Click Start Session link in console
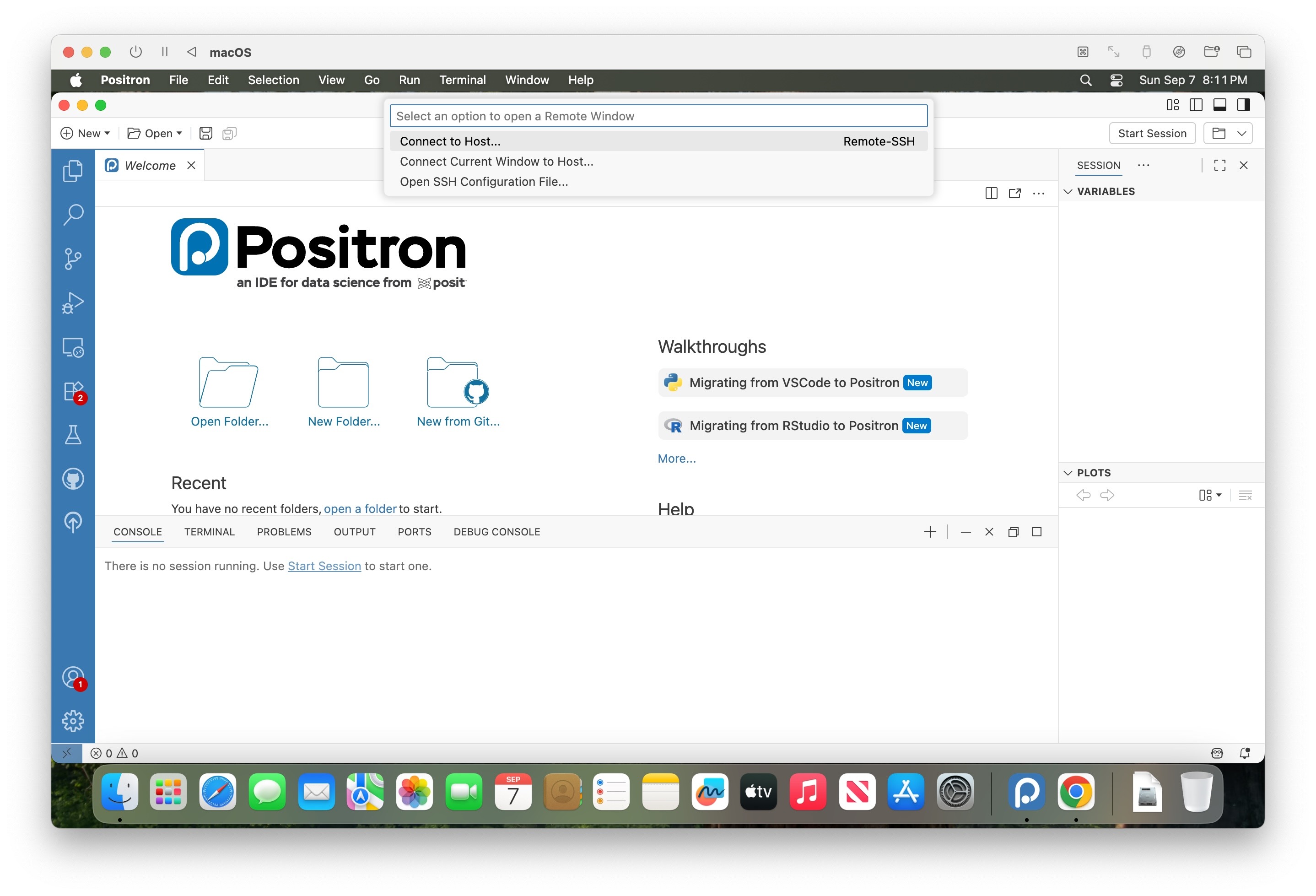Image resolution: width=1316 pixels, height=896 pixels. pyautogui.click(x=324, y=566)
